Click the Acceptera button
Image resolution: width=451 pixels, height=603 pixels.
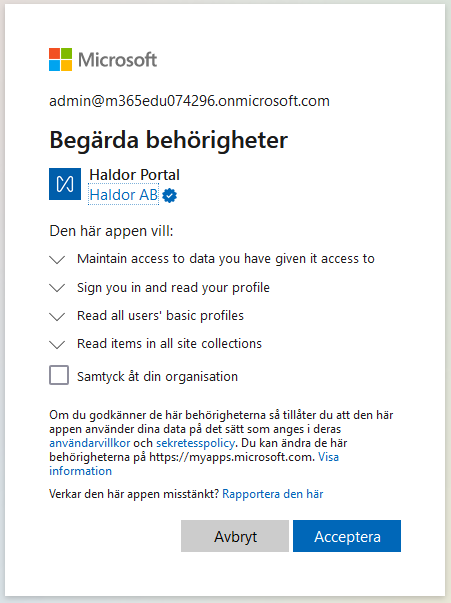point(347,536)
